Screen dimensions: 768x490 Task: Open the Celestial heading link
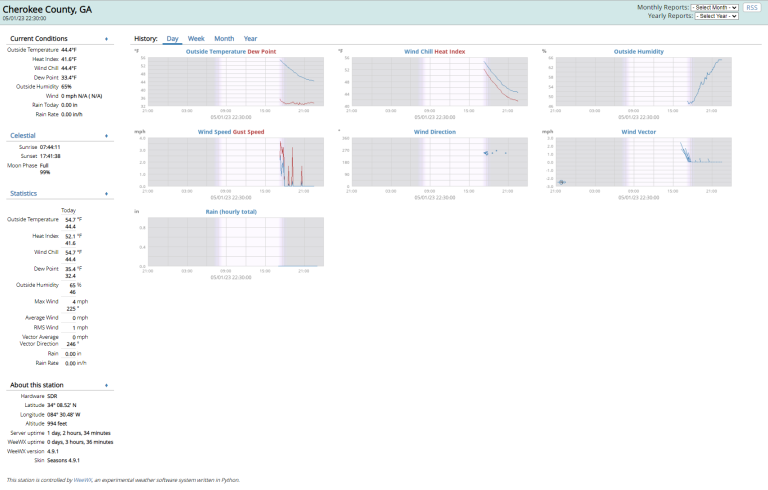point(23,135)
